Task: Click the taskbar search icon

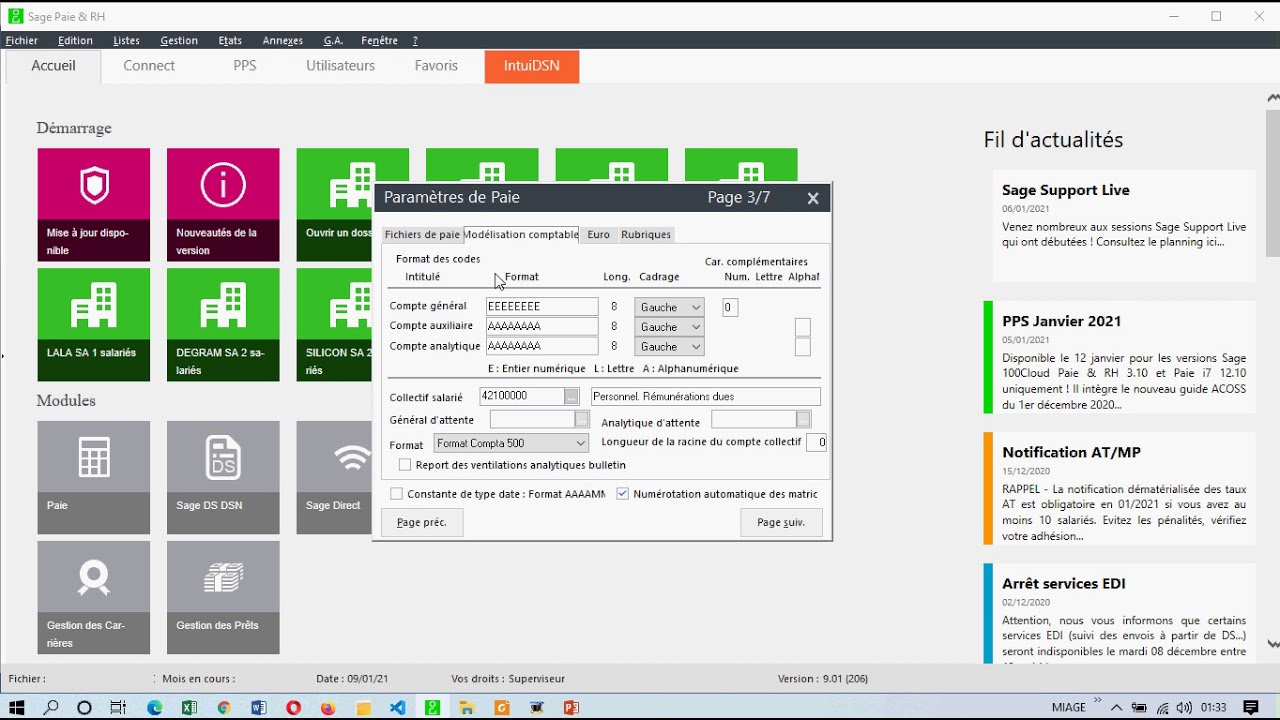Action: click(50, 707)
